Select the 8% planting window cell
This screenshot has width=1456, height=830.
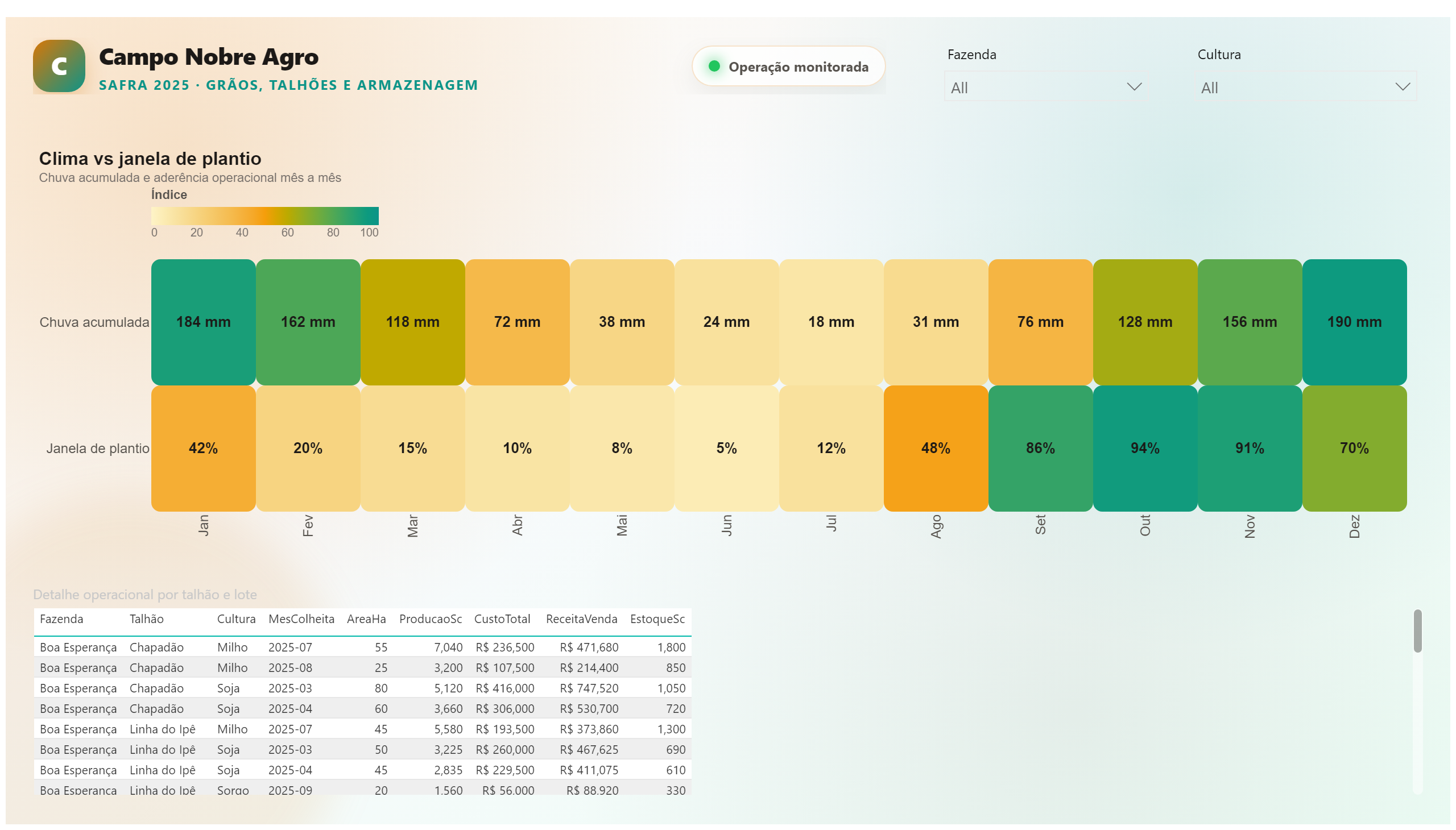click(x=622, y=449)
